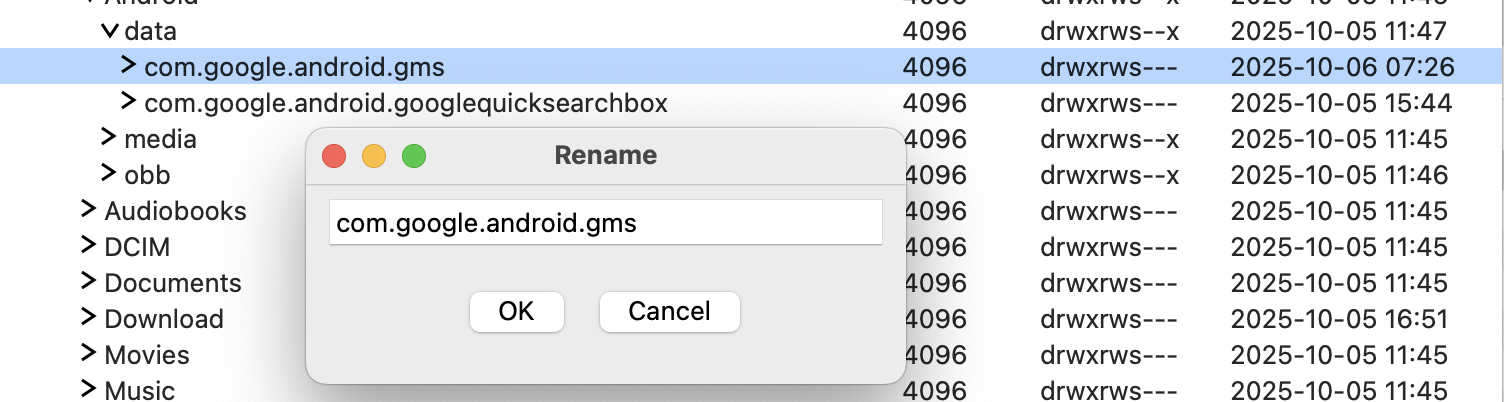Screen dimensions: 1504x402
Task: Expand the Music folder
Action: [89, 390]
